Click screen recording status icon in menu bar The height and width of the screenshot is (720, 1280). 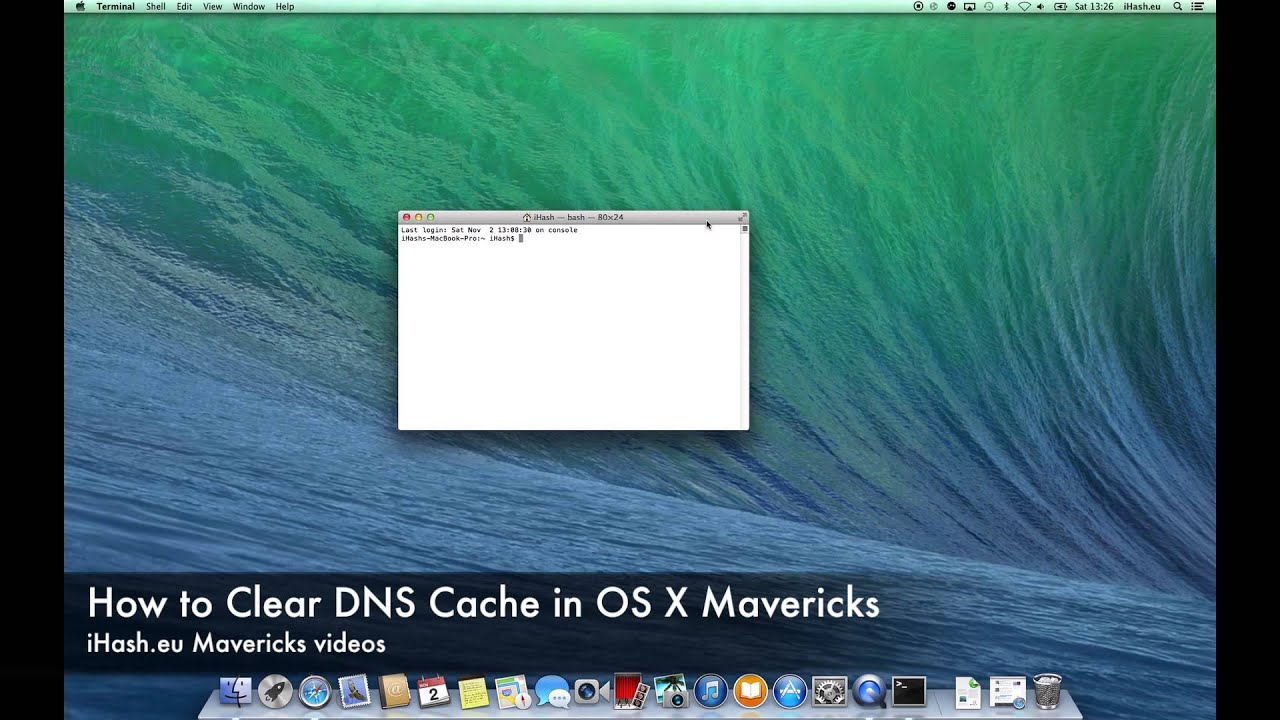pos(919,6)
